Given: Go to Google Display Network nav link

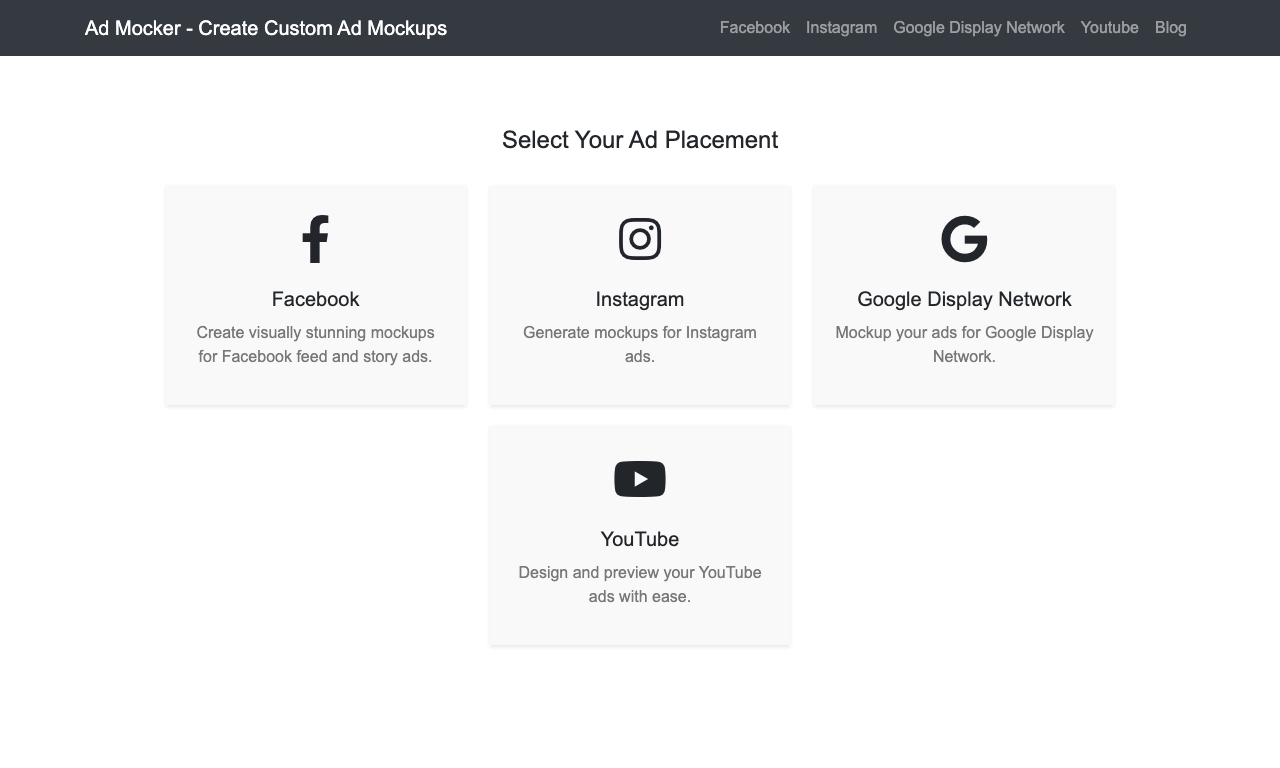Looking at the screenshot, I should (x=979, y=27).
